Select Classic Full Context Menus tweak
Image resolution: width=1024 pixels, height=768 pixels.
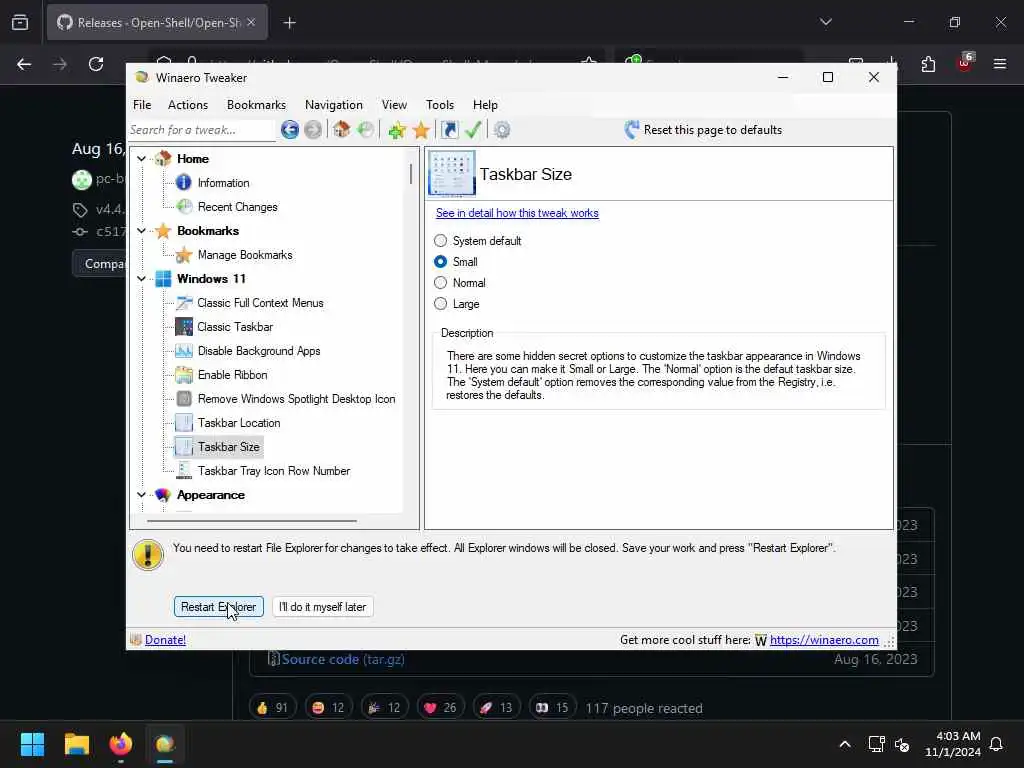[x=260, y=303]
